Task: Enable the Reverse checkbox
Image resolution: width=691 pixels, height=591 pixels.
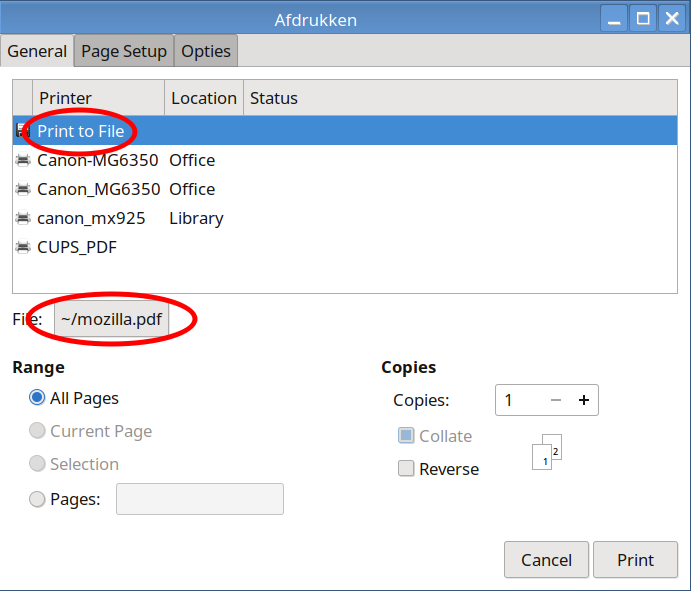Action: (x=406, y=469)
